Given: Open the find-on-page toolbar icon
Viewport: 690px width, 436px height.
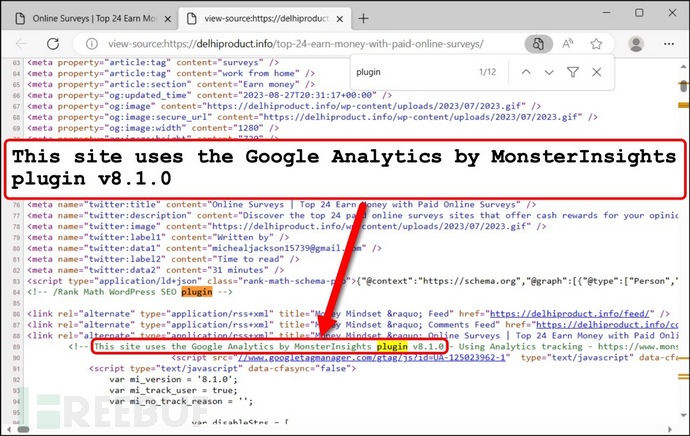Looking at the screenshot, I should click(538, 44).
